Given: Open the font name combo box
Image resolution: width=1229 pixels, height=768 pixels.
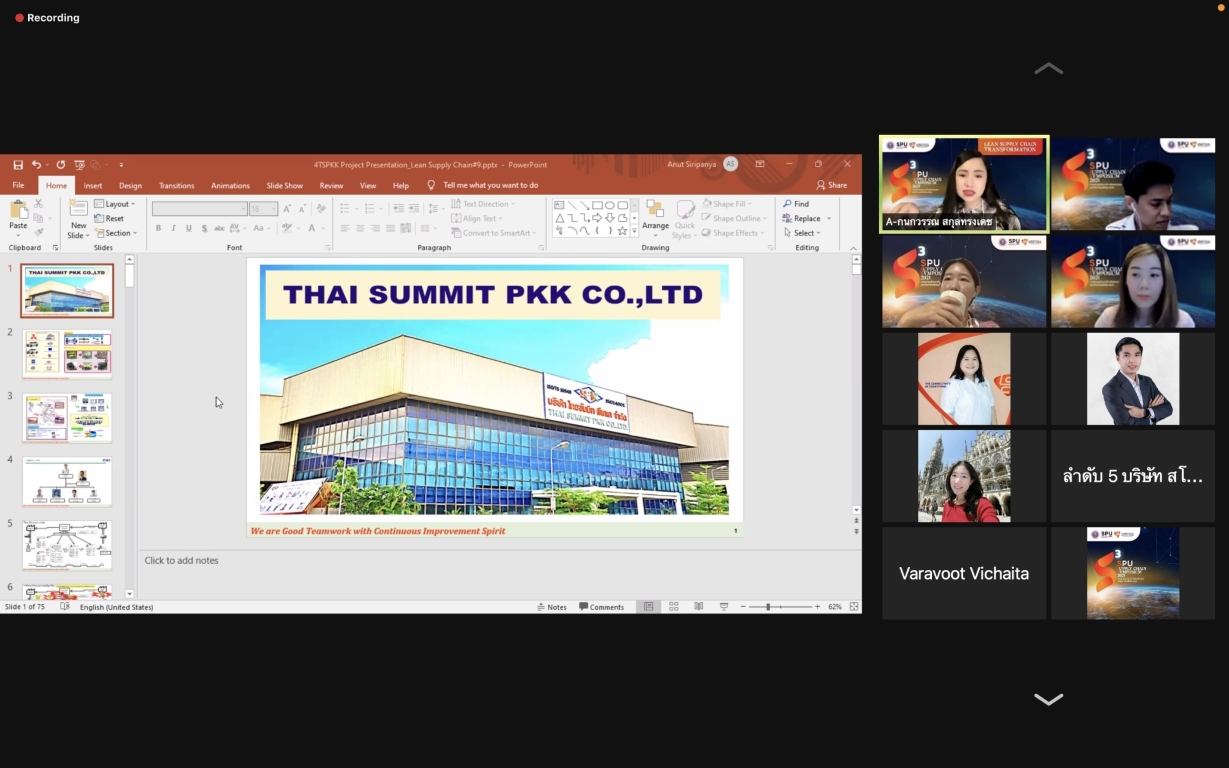Looking at the screenshot, I should tap(200, 209).
